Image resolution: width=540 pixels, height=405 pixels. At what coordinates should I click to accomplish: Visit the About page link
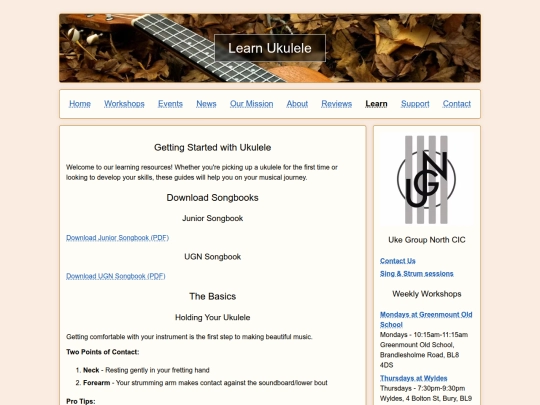click(297, 104)
